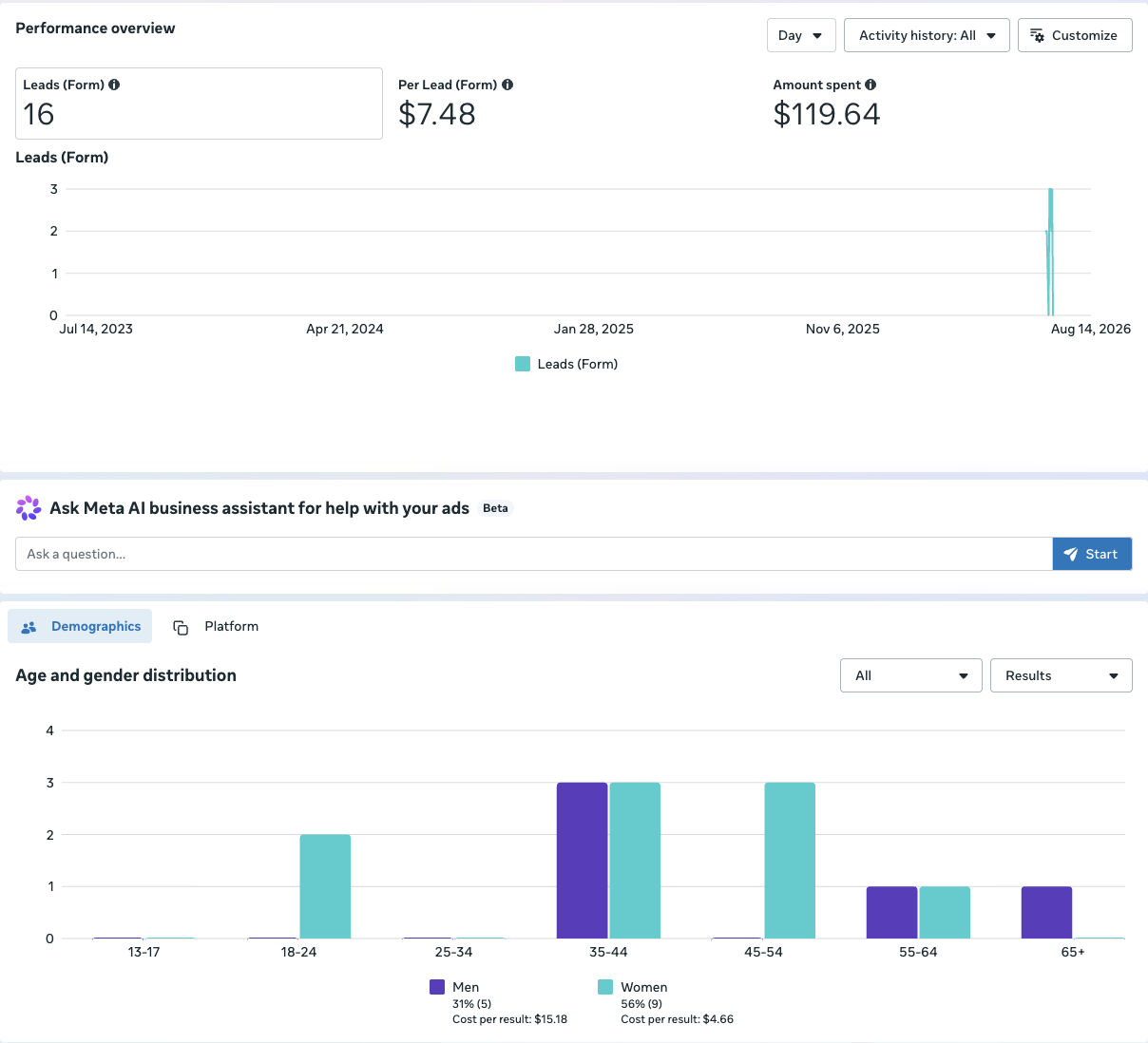Switch to the Platform tab
This screenshot has width=1148, height=1043.
216,627
